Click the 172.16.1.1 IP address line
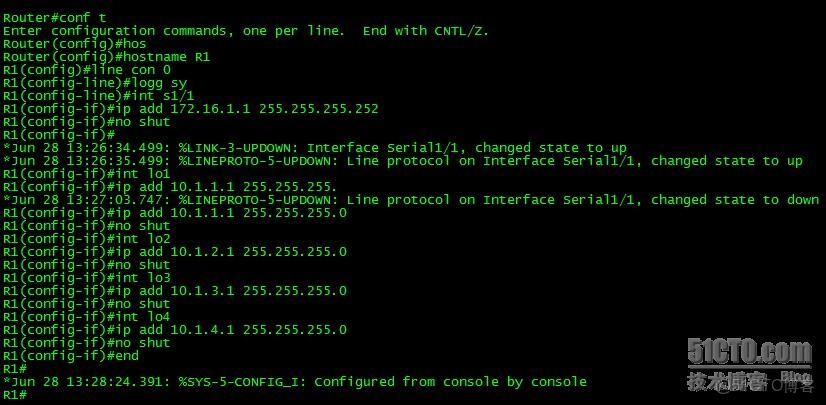Screen dimensions: 826x405 coord(191,109)
